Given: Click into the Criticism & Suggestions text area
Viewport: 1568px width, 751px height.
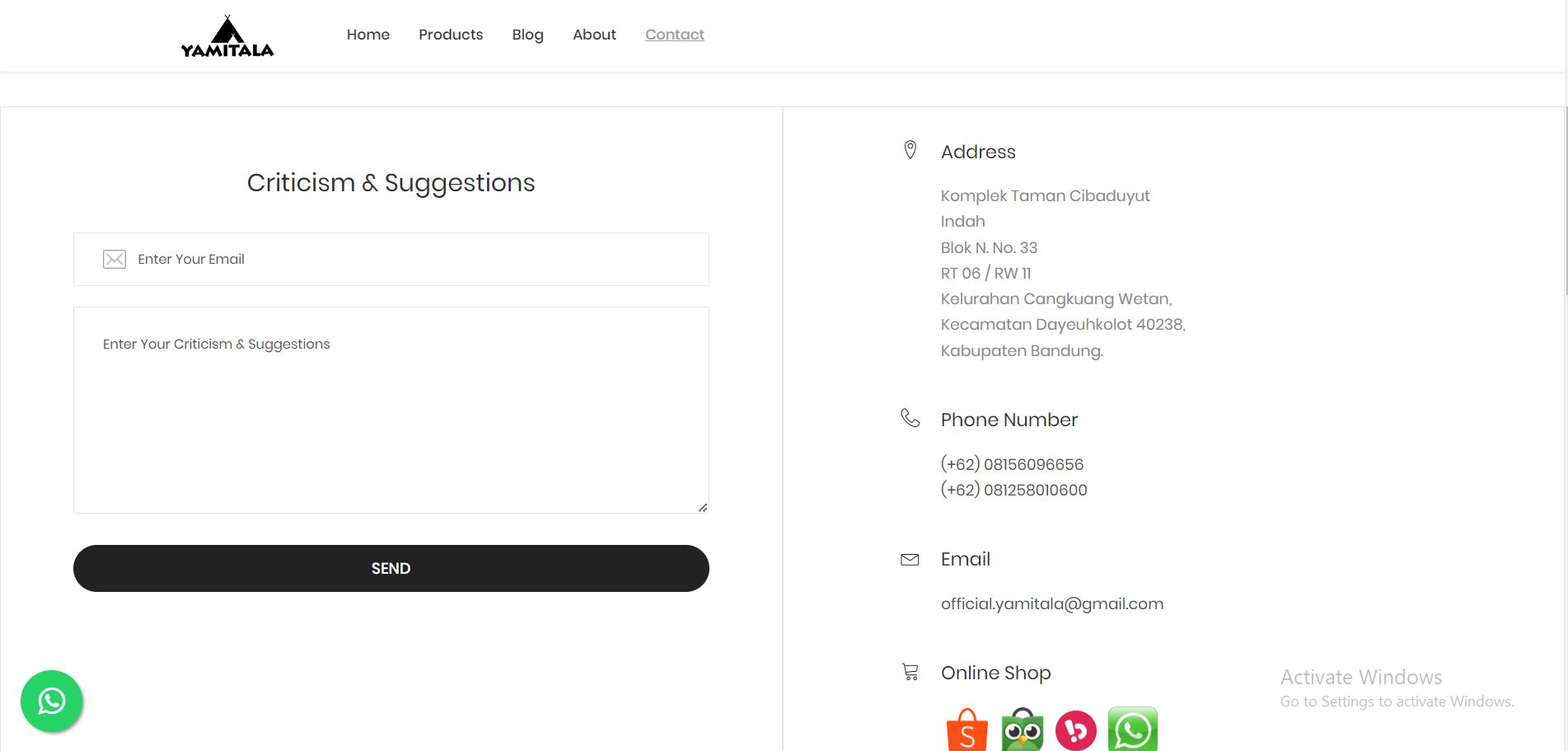Looking at the screenshot, I should click(391, 412).
